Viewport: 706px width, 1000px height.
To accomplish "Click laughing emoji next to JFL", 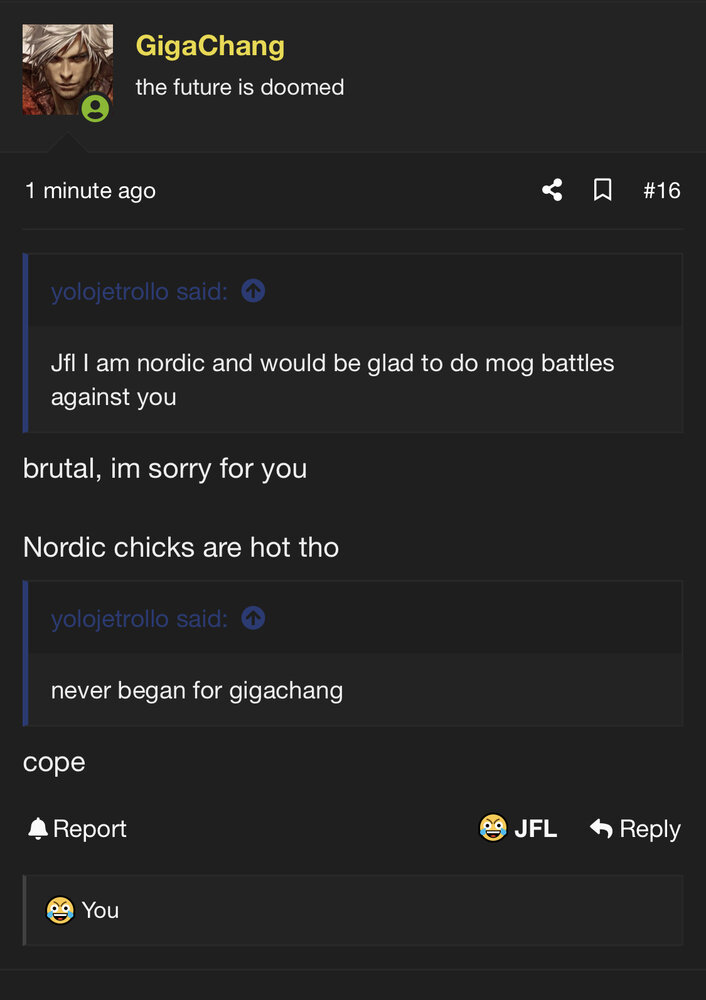I will 492,828.
